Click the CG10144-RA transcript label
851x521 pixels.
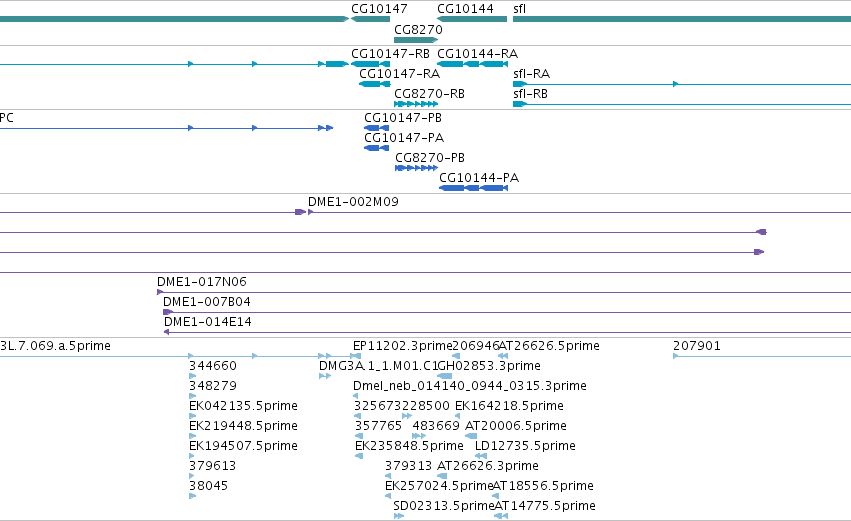[477, 54]
